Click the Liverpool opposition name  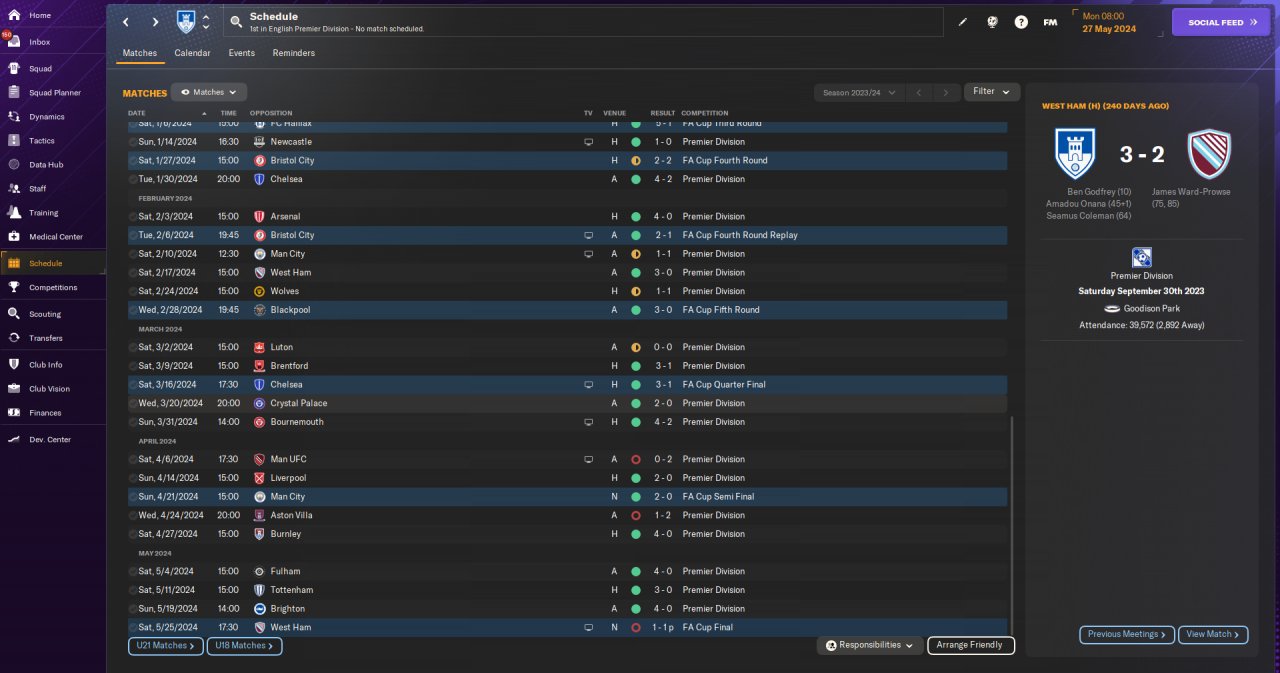coord(289,478)
